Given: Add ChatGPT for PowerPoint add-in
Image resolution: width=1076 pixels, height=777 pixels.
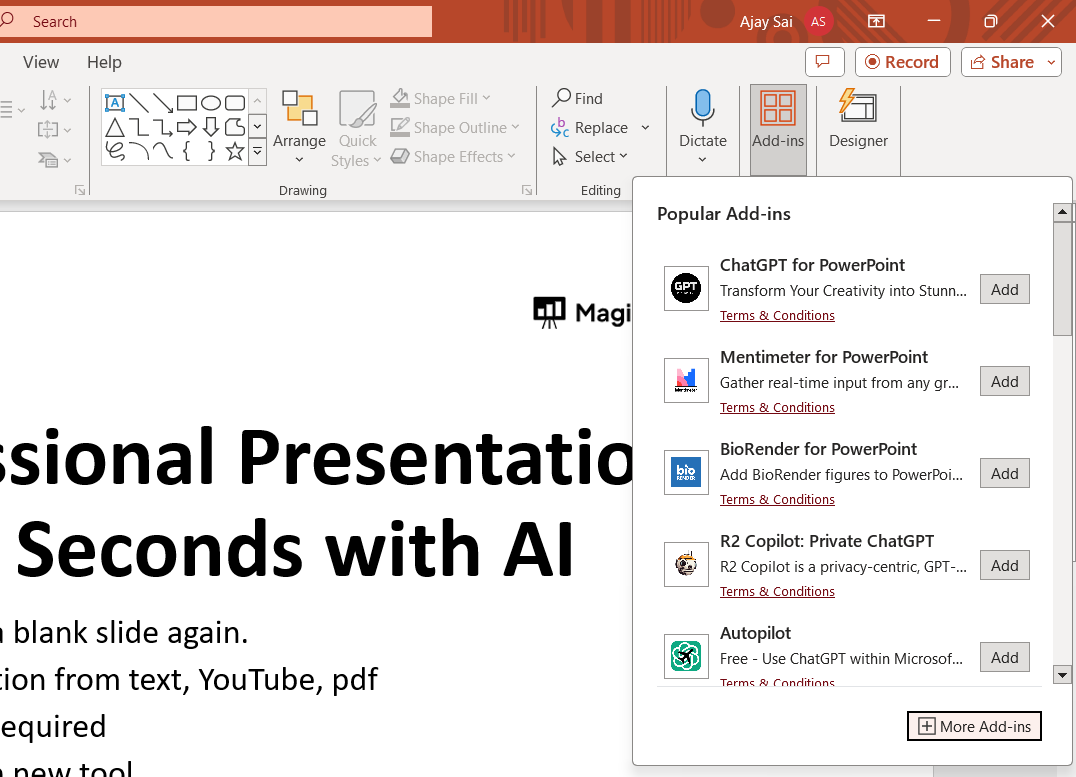Looking at the screenshot, I should [x=1004, y=289].
